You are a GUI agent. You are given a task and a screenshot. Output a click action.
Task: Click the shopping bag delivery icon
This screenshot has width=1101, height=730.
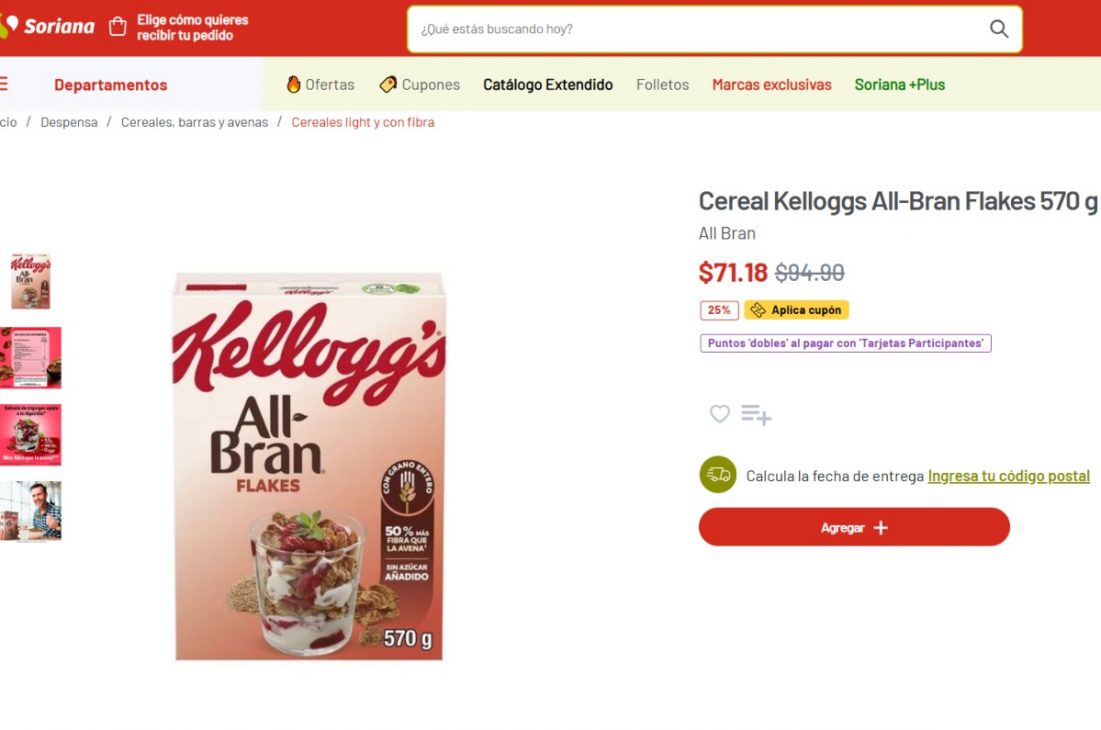118,27
